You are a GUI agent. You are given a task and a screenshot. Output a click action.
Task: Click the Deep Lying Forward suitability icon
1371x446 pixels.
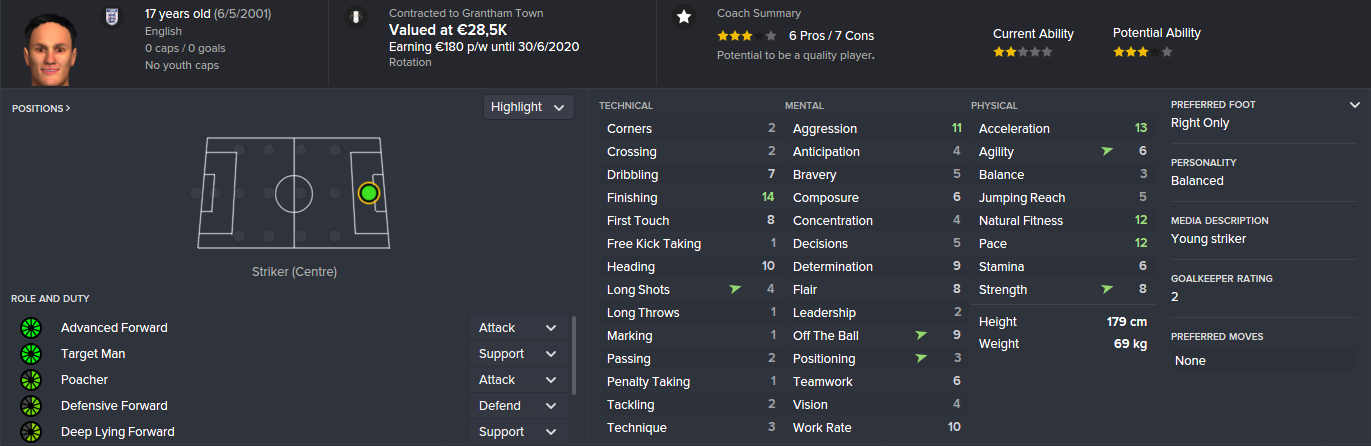pyautogui.click(x=31, y=432)
